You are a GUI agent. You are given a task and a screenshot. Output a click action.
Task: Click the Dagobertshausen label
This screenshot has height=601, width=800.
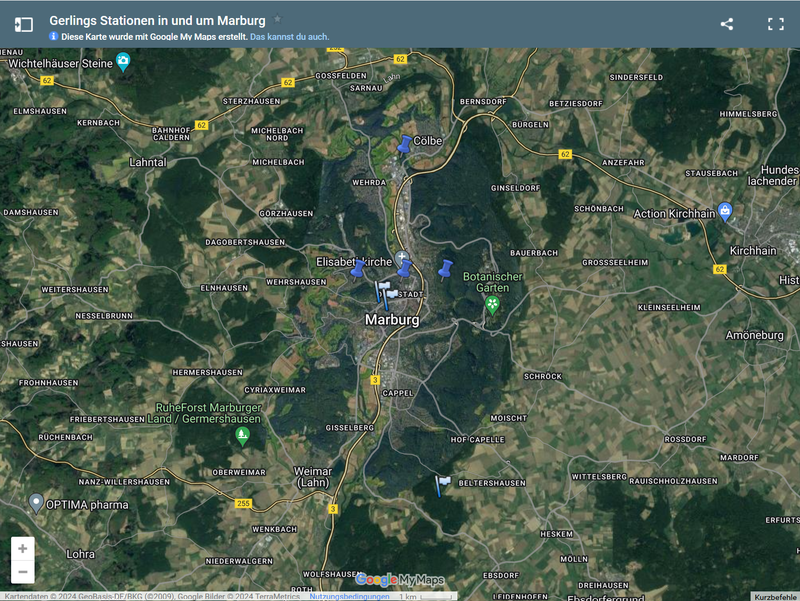click(245, 242)
